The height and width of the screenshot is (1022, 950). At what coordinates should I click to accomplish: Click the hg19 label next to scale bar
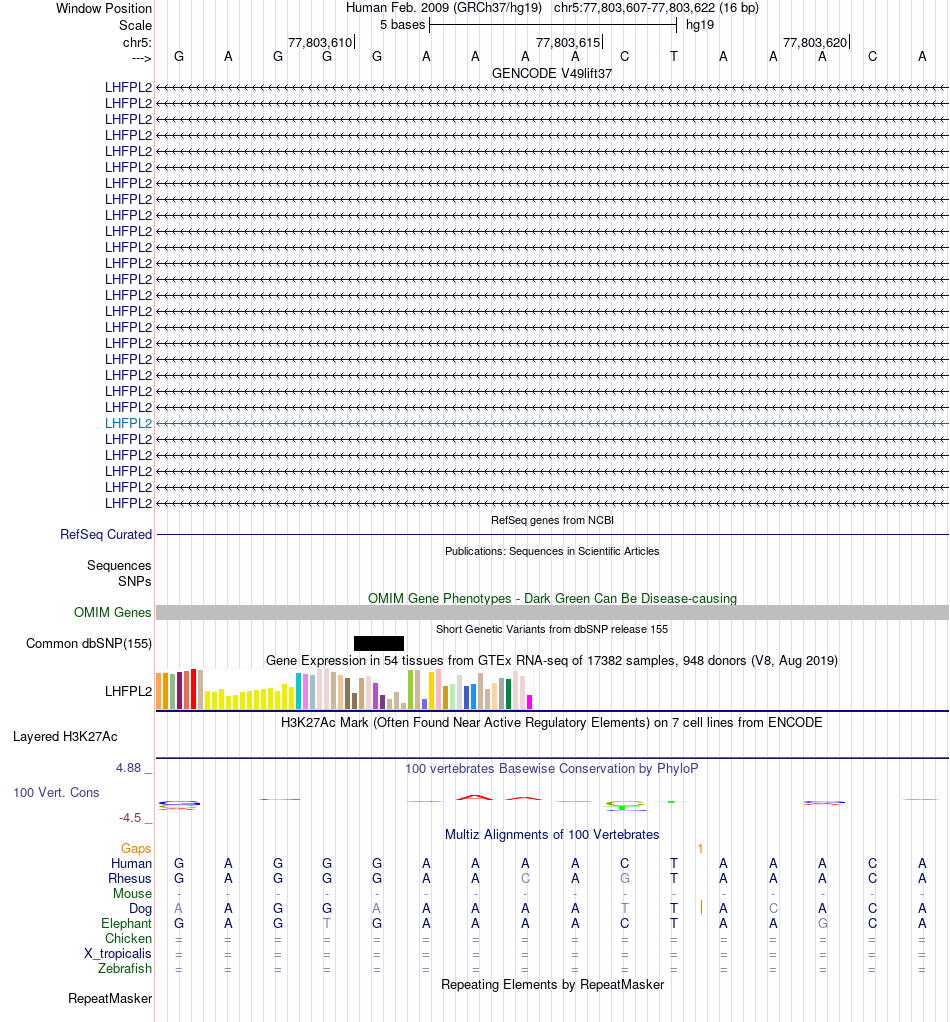pos(700,25)
